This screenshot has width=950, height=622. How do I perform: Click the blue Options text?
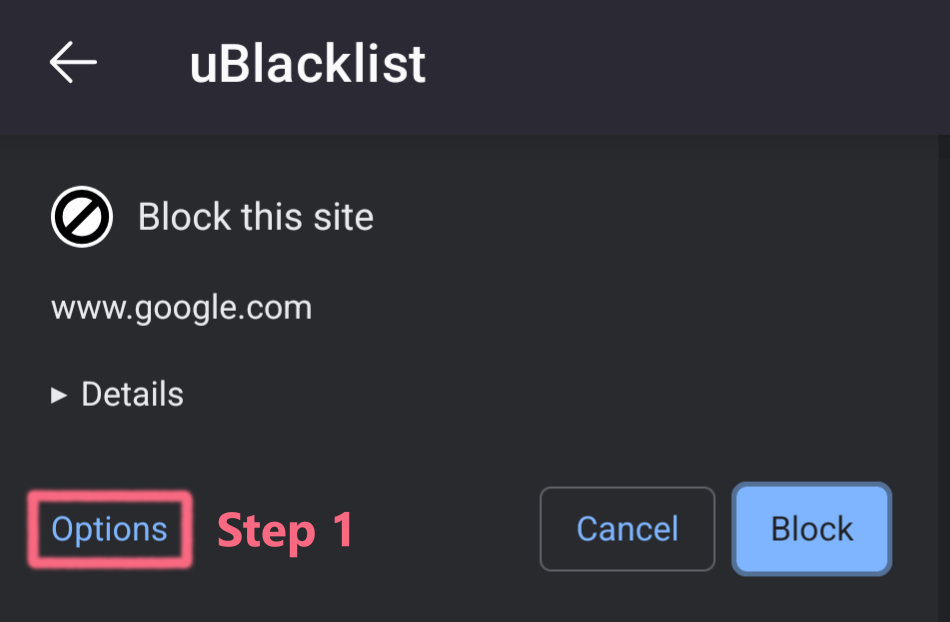(x=109, y=529)
